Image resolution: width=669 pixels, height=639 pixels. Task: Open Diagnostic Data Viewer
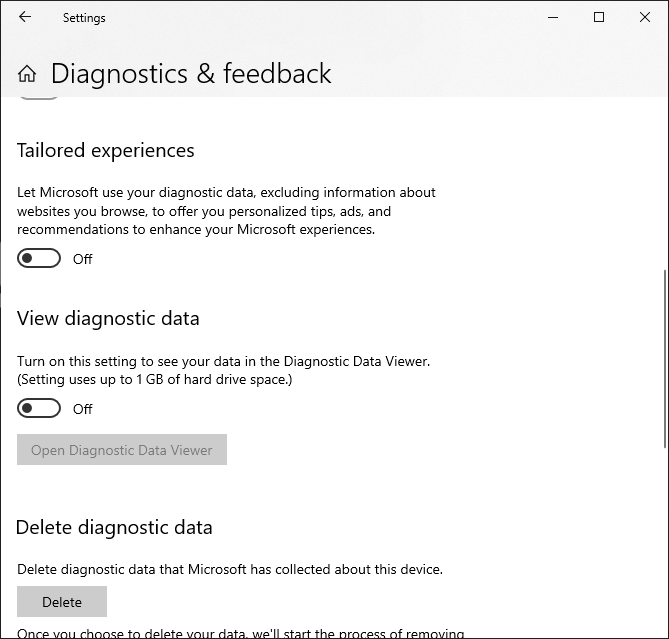click(x=122, y=450)
